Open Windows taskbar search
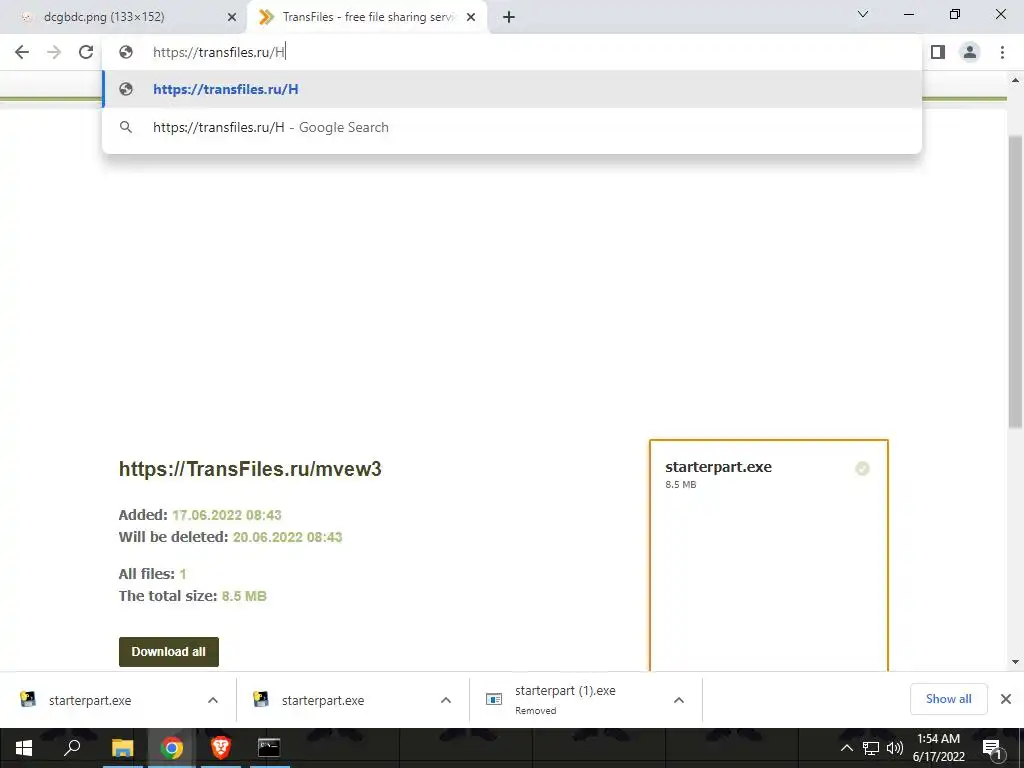 pos(72,748)
